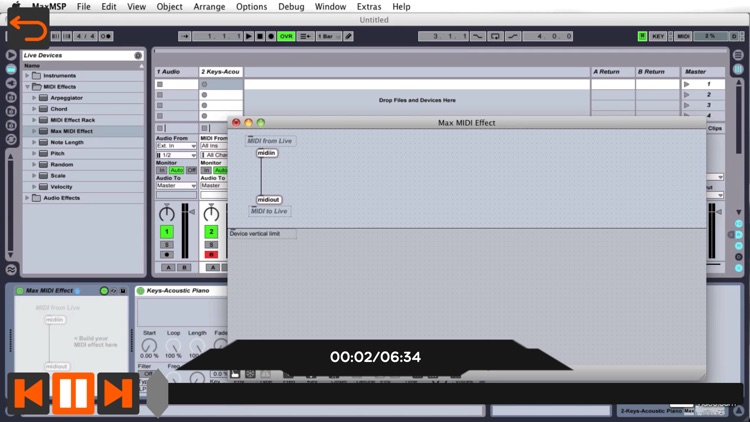Toggle the green computer MIDI keyboard button
This screenshot has width=750, height=422.
point(642,36)
